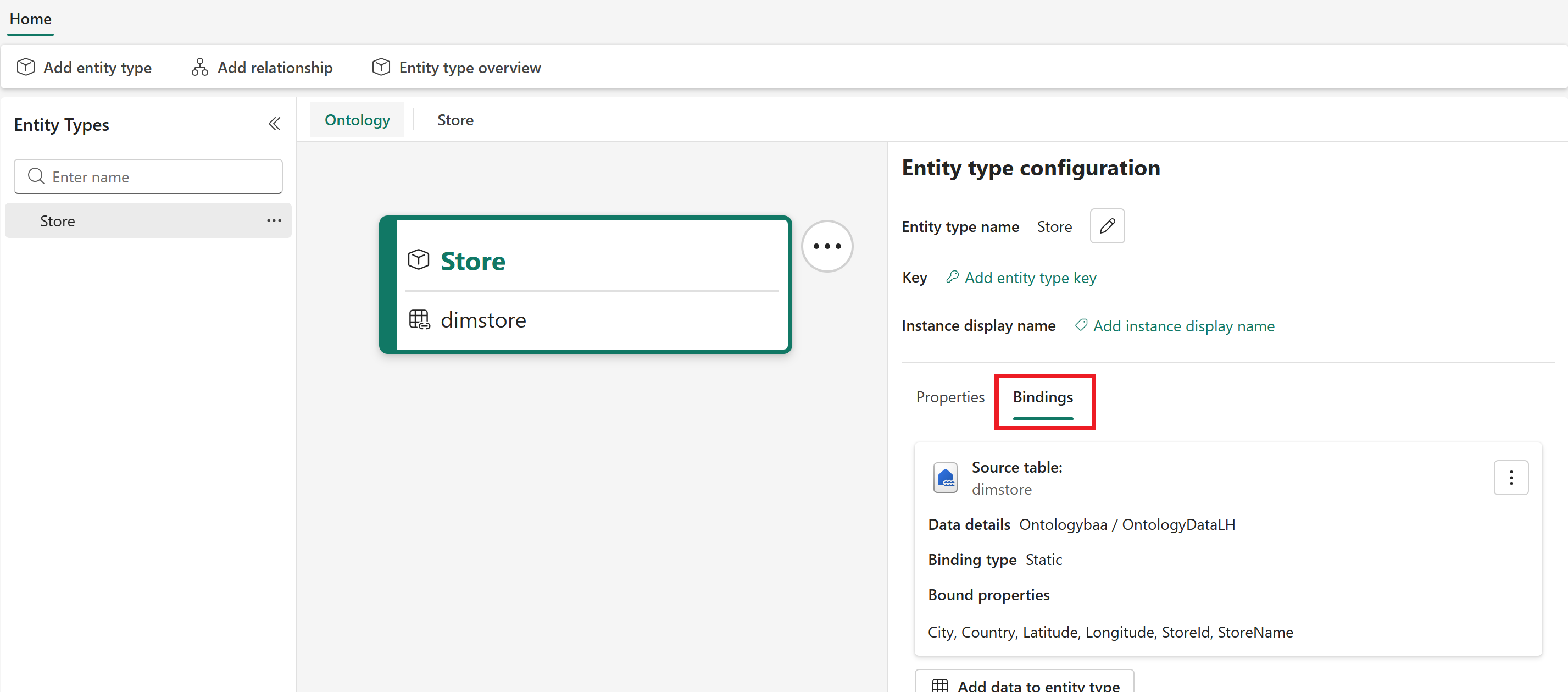
Task: Open more options for Store list item
Action: point(274,220)
